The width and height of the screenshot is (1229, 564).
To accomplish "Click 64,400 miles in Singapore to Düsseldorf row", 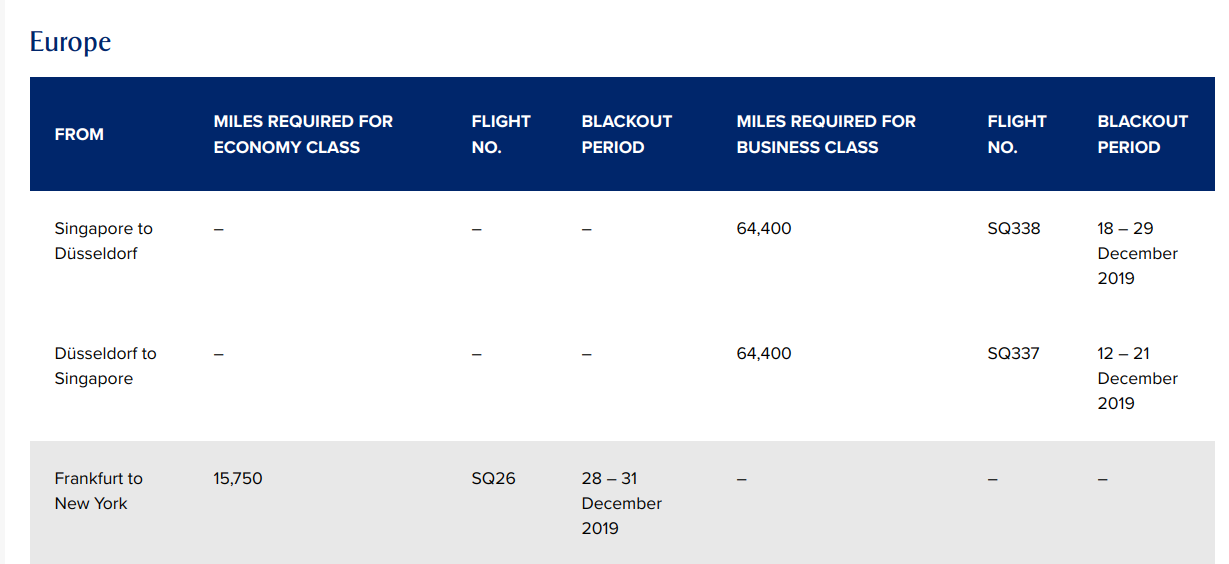I will 764,229.
